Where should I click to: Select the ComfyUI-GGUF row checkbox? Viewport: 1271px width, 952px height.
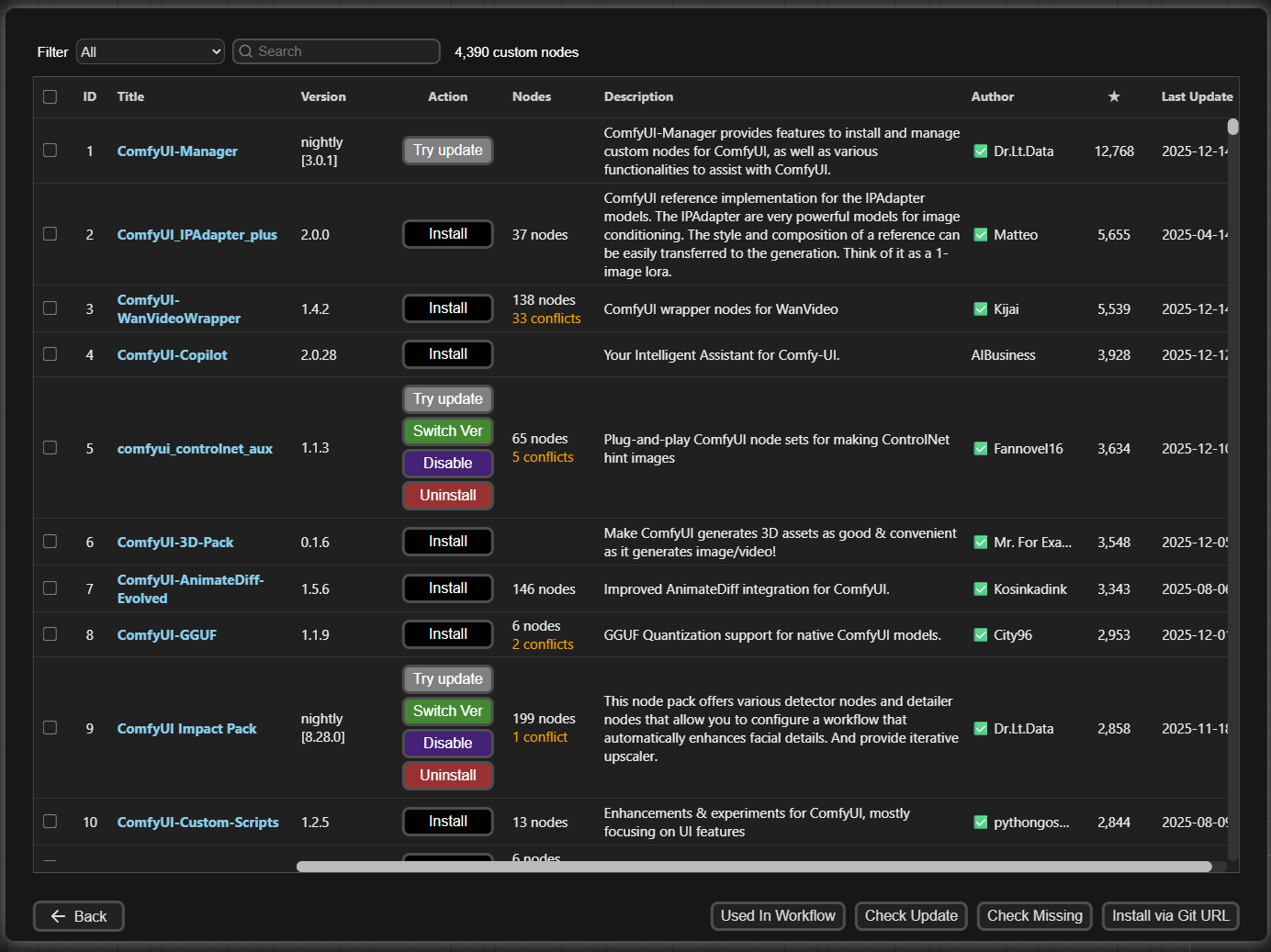click(x=51, y=634)
